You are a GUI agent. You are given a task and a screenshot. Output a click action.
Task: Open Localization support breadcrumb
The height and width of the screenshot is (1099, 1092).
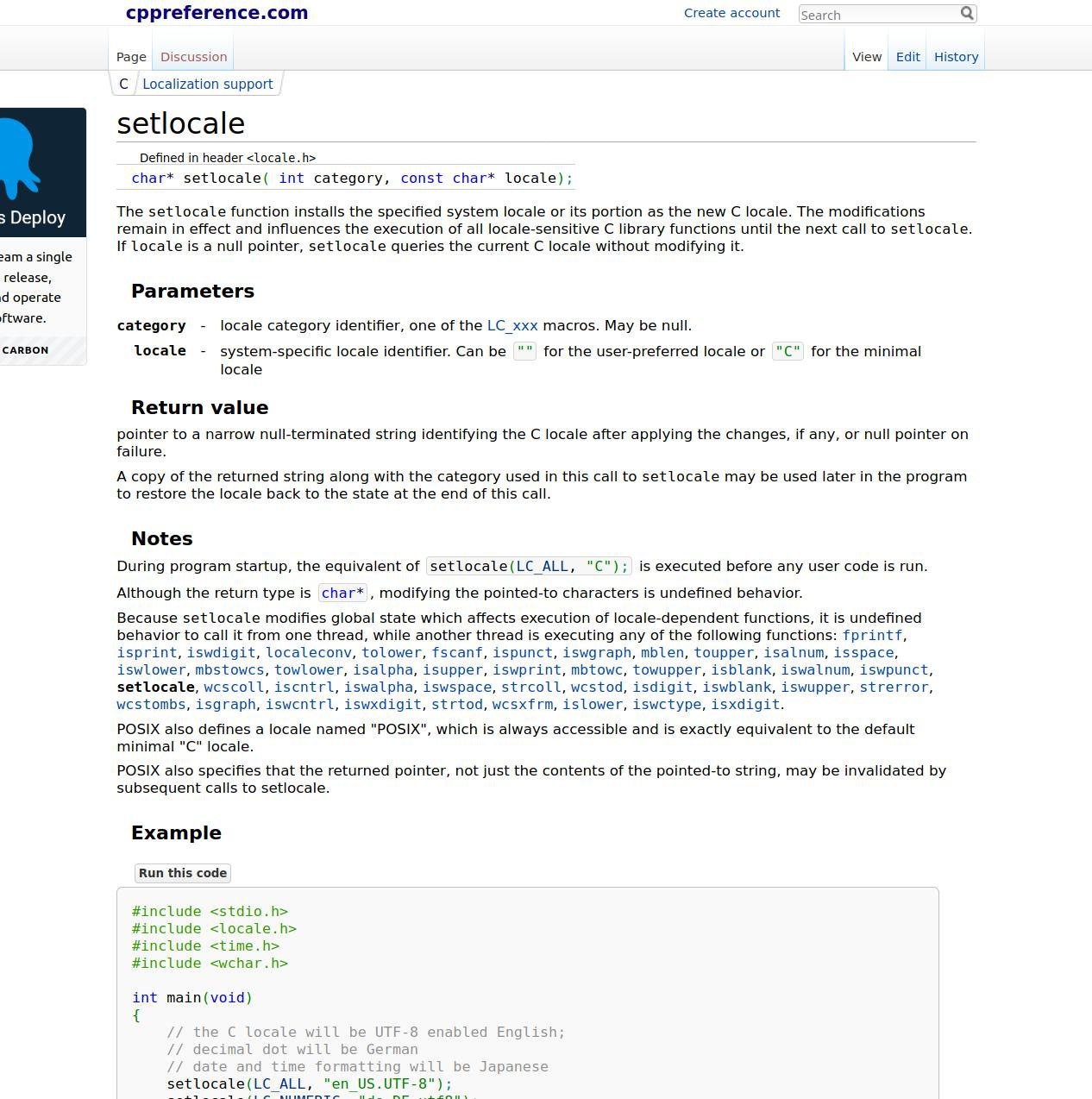[207, 84]
